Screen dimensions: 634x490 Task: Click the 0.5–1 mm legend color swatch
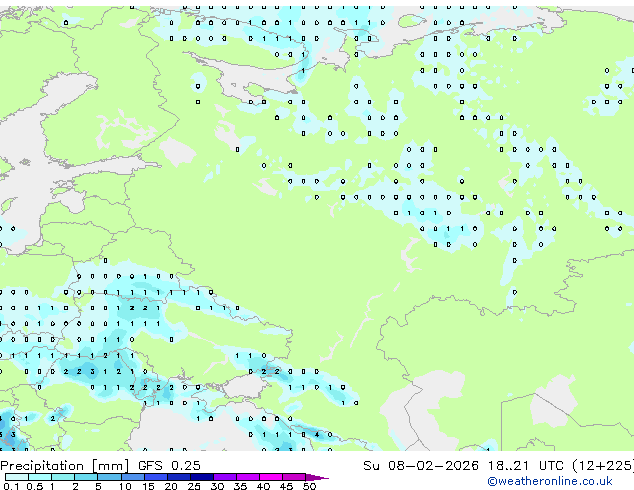[40, 477]
